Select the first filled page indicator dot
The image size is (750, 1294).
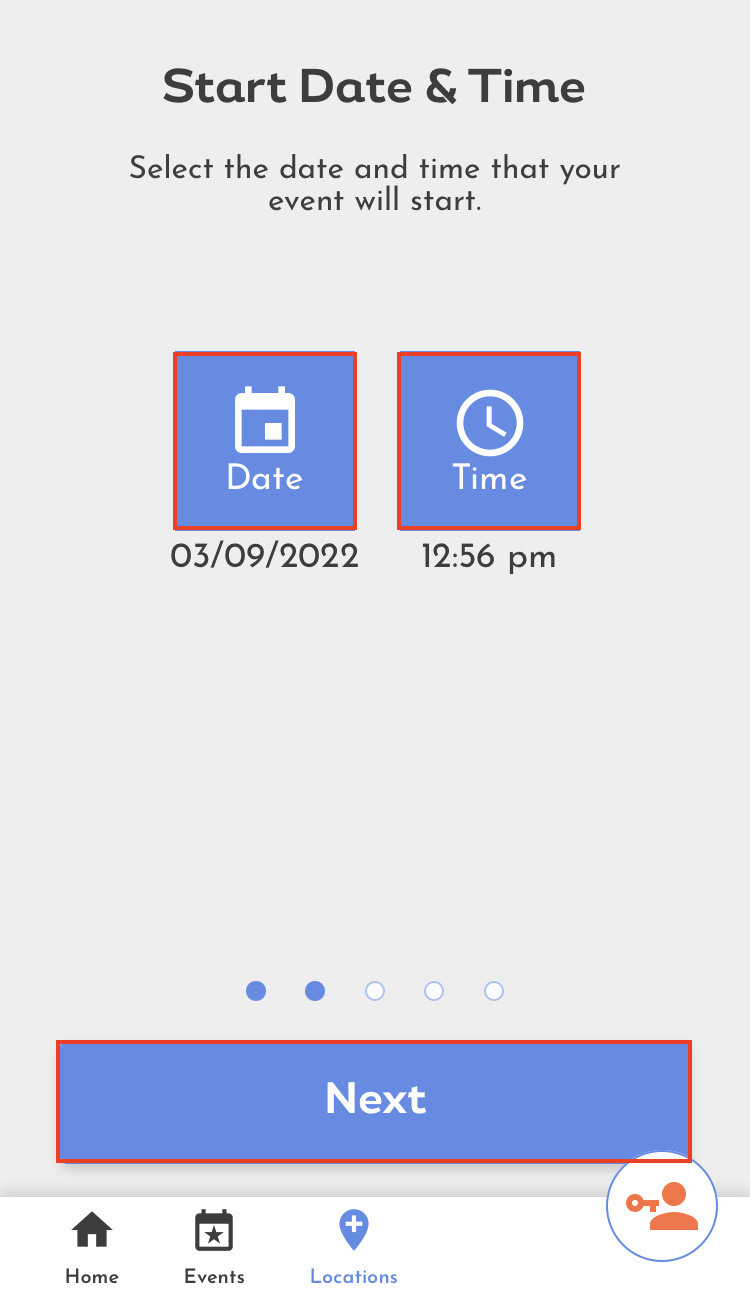pos(256,991)
